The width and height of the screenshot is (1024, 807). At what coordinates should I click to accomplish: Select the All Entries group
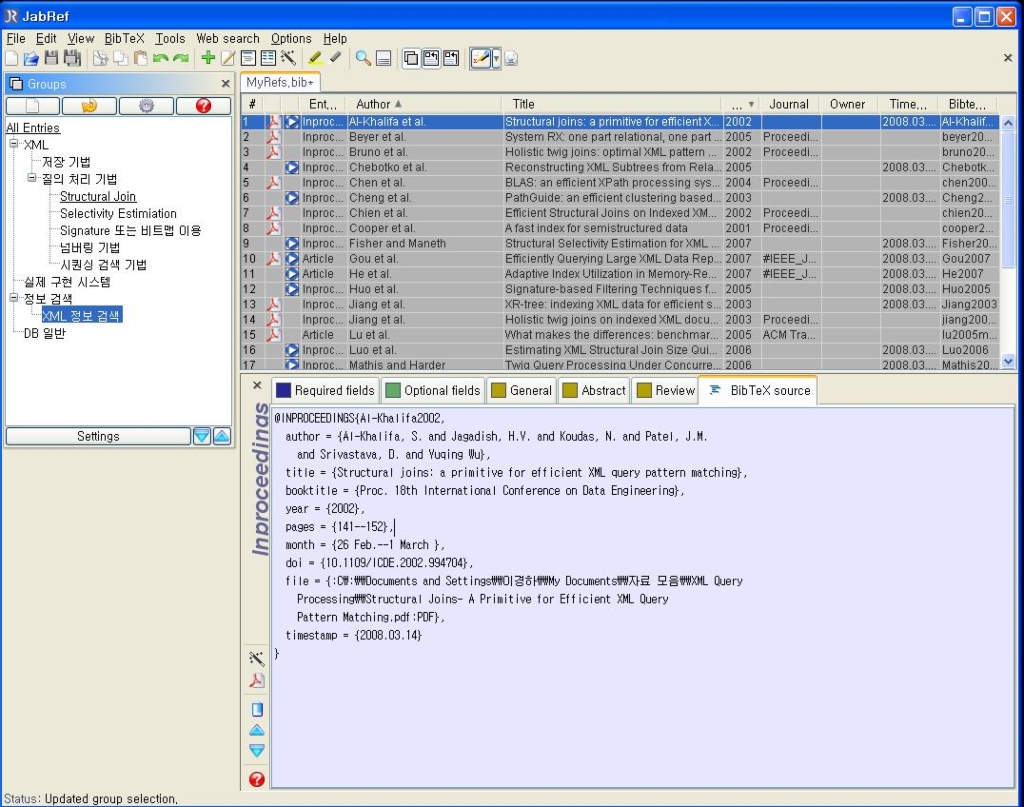point(33,128)
